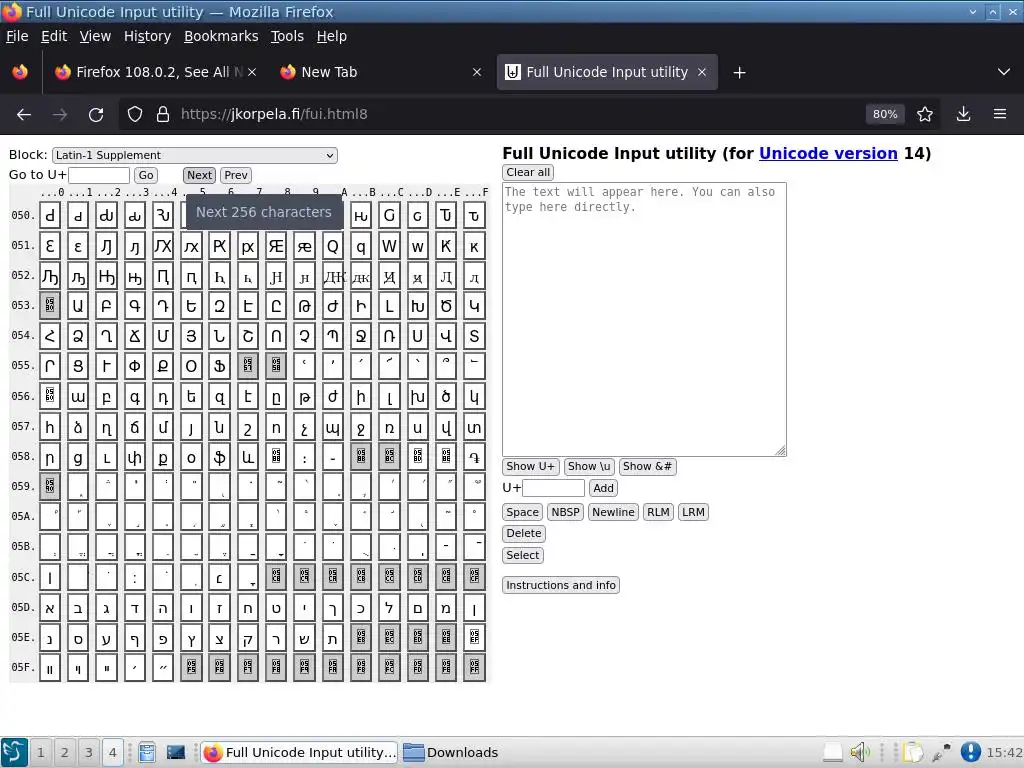Click the U+ code input beside Add
Viewport: 1024px width, 768px height.
pos(553,488)
